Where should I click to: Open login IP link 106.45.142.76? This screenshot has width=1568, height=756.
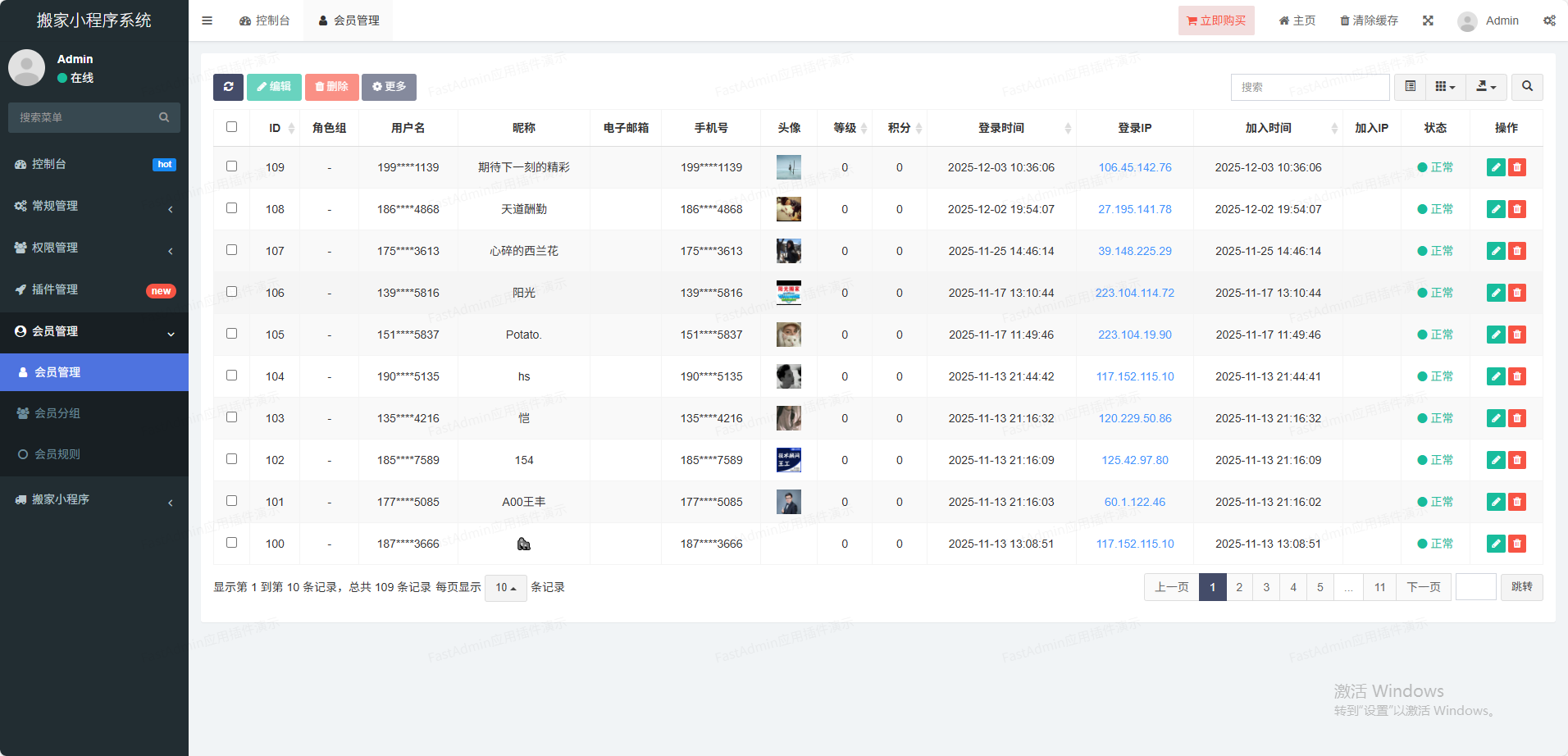[x=1134, y=167]
